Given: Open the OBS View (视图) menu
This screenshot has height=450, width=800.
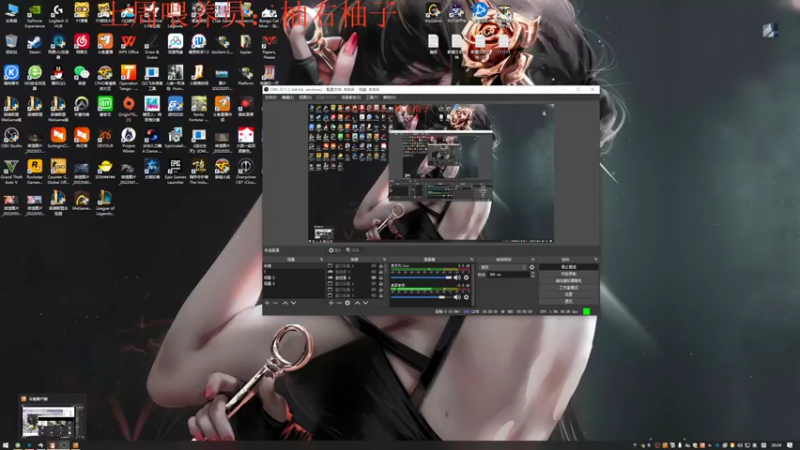Looking at the screenshot, I should (x=305, y=97).
